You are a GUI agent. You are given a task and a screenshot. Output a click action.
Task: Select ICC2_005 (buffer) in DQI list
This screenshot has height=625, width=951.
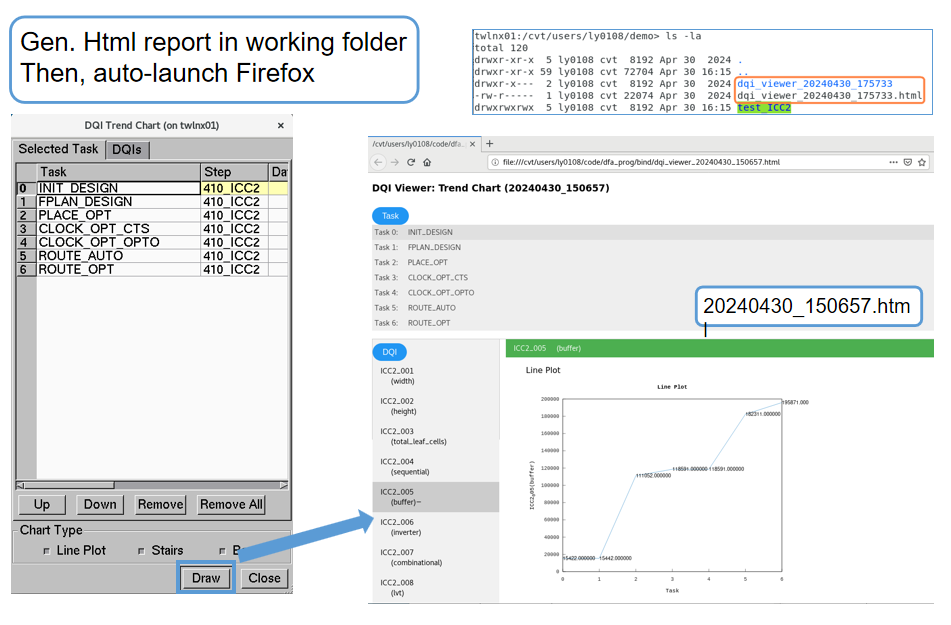point(435,498)
